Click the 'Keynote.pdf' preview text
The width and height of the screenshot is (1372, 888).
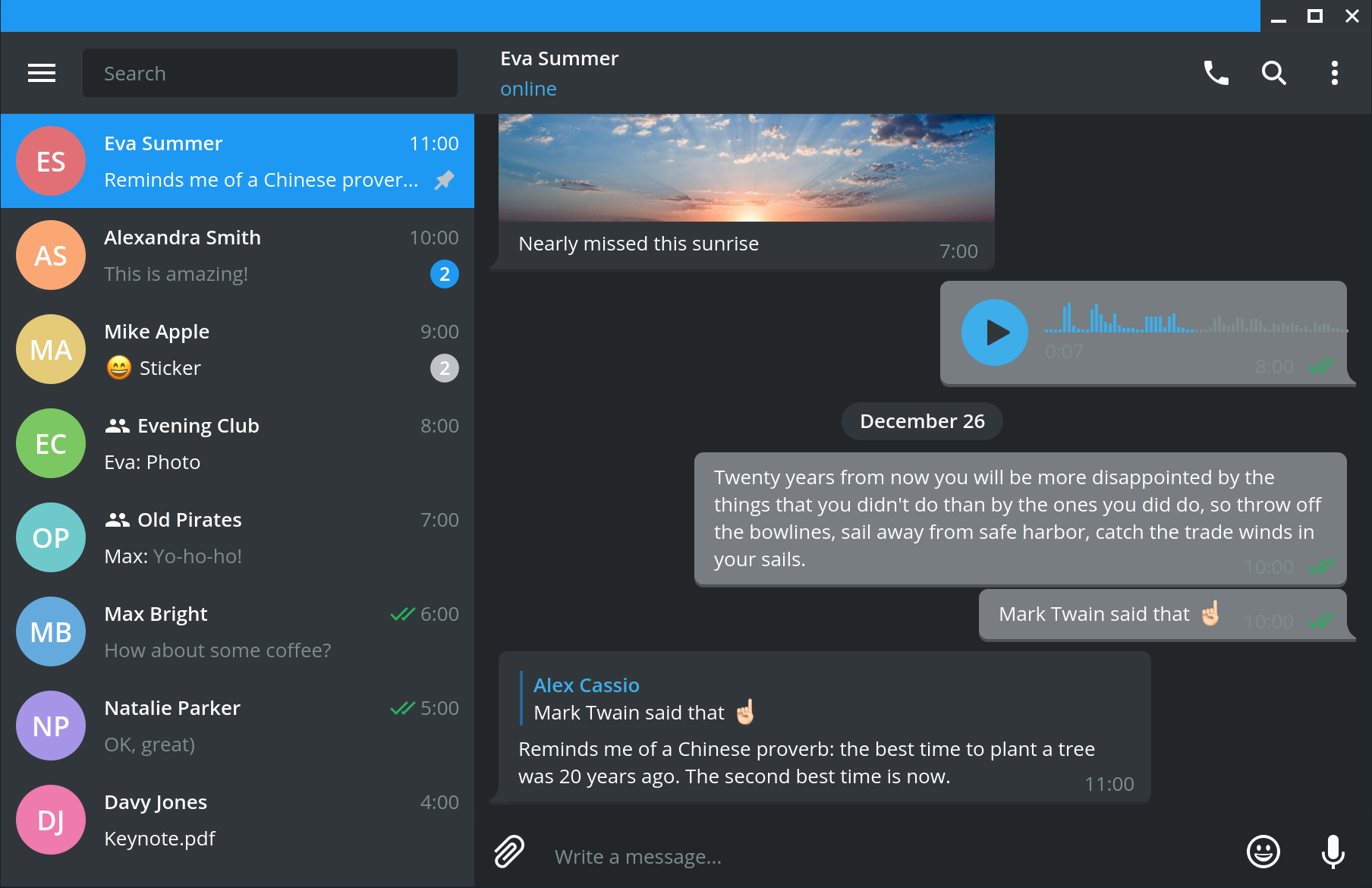pos(159,839)
